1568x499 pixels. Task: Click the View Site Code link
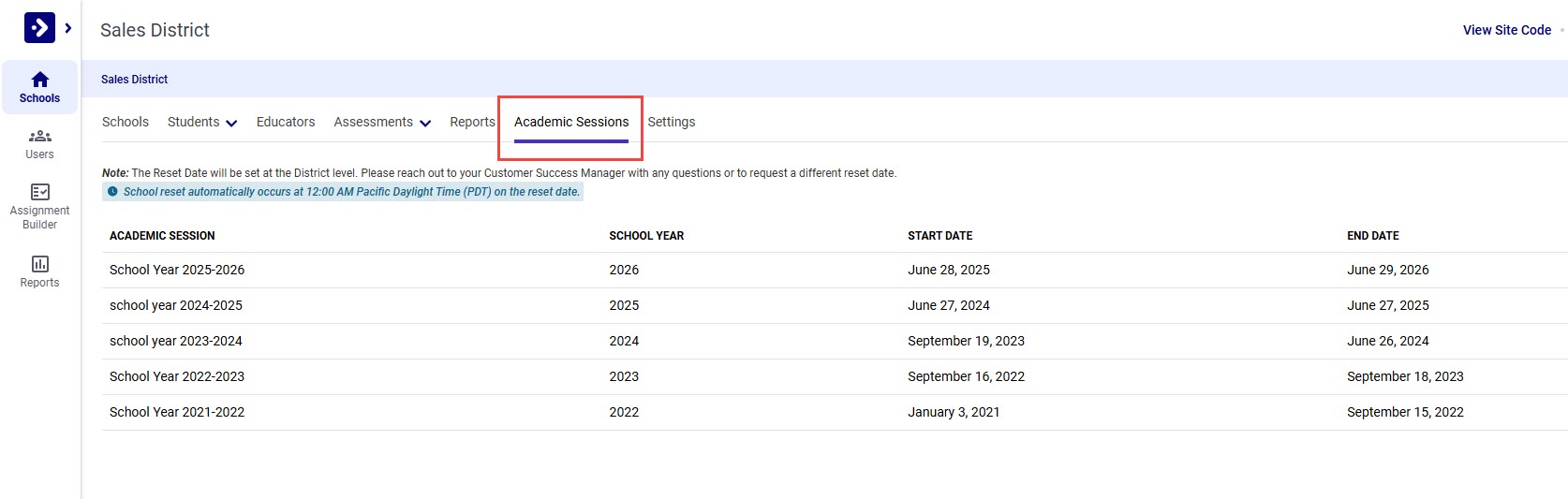click(x=1506, y=30)
